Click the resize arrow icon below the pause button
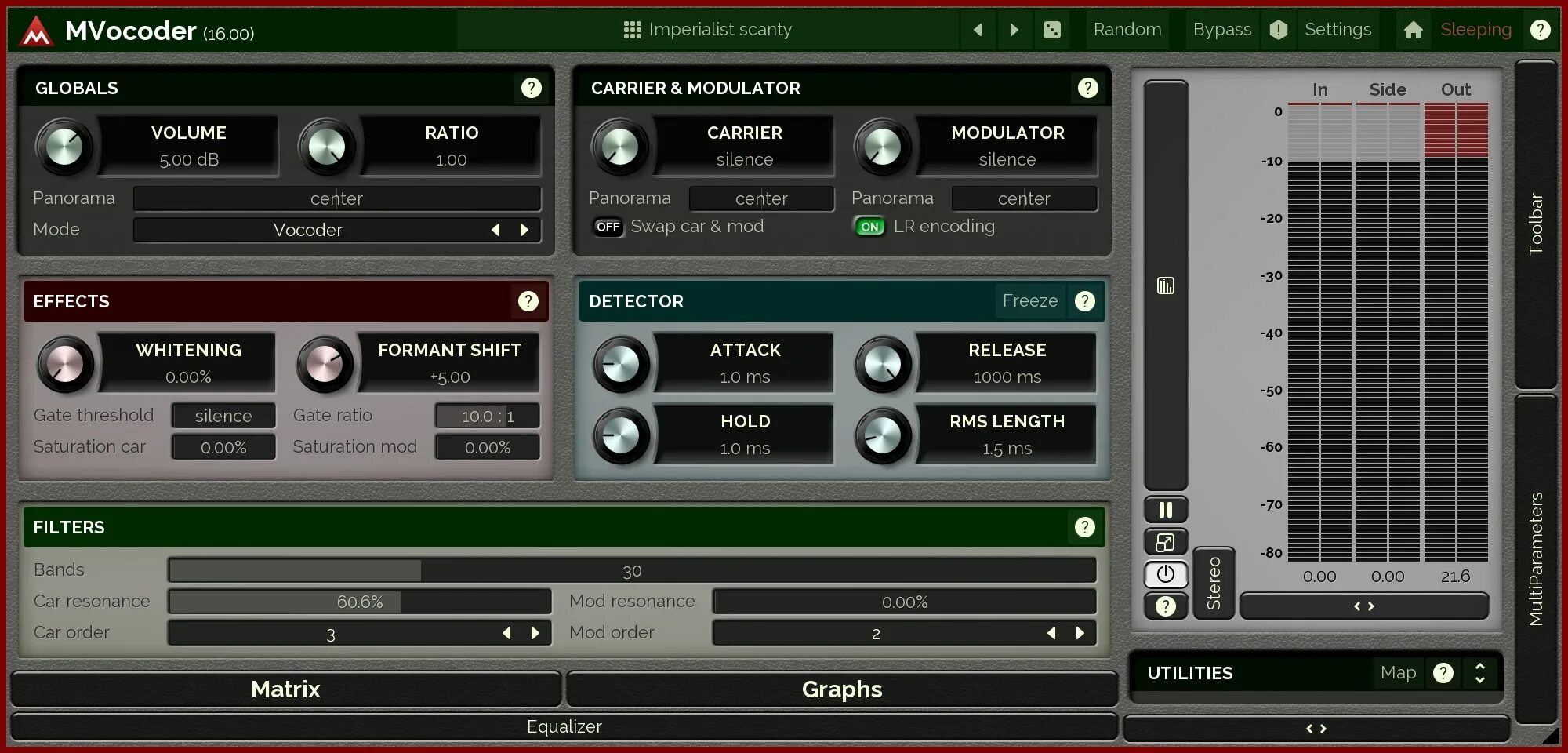 [x=1165, y=542]
